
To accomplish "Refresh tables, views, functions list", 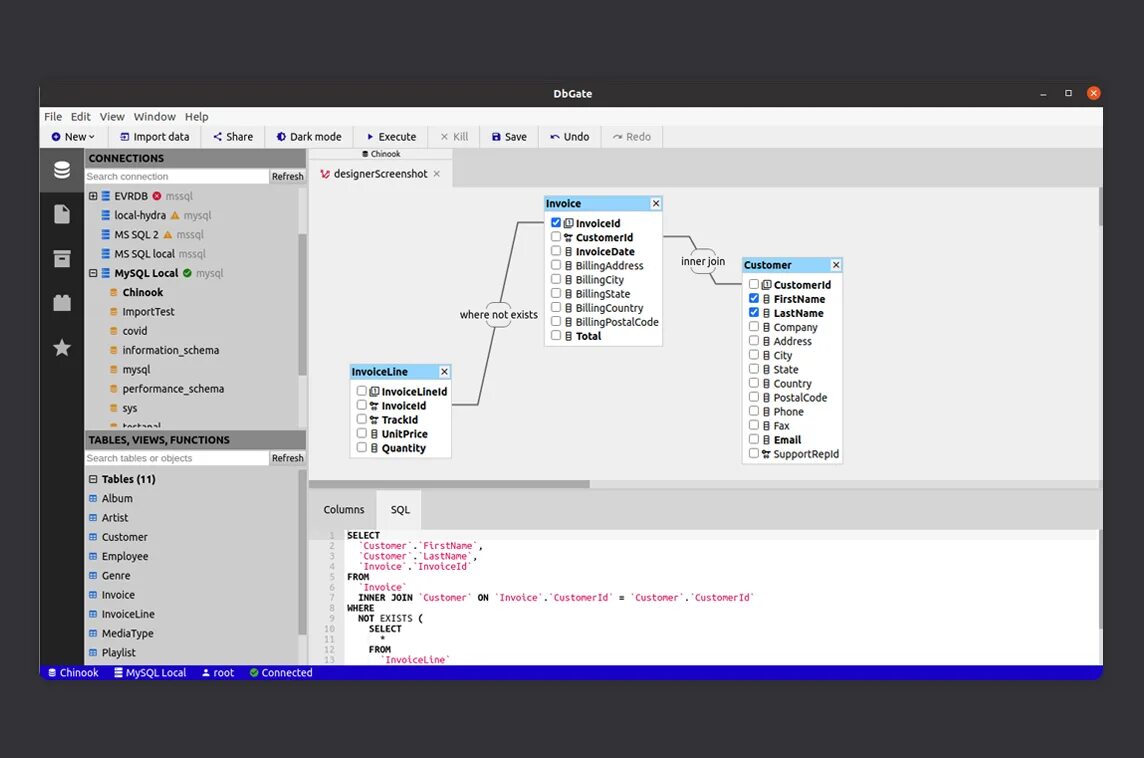I will click(x=287, y=458).
